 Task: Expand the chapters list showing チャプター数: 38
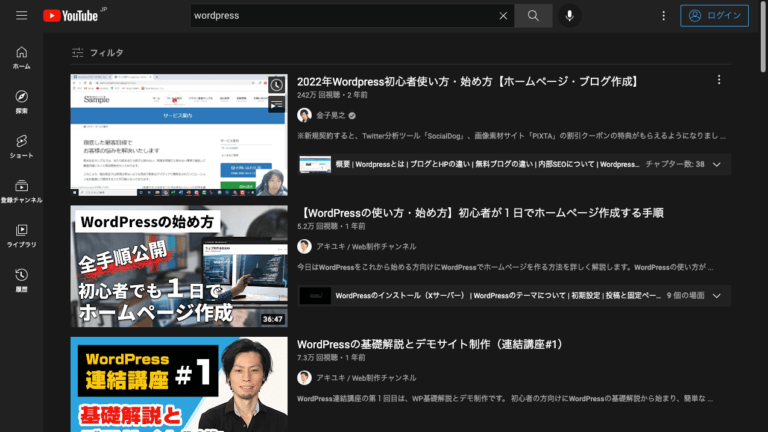(717, 165)
